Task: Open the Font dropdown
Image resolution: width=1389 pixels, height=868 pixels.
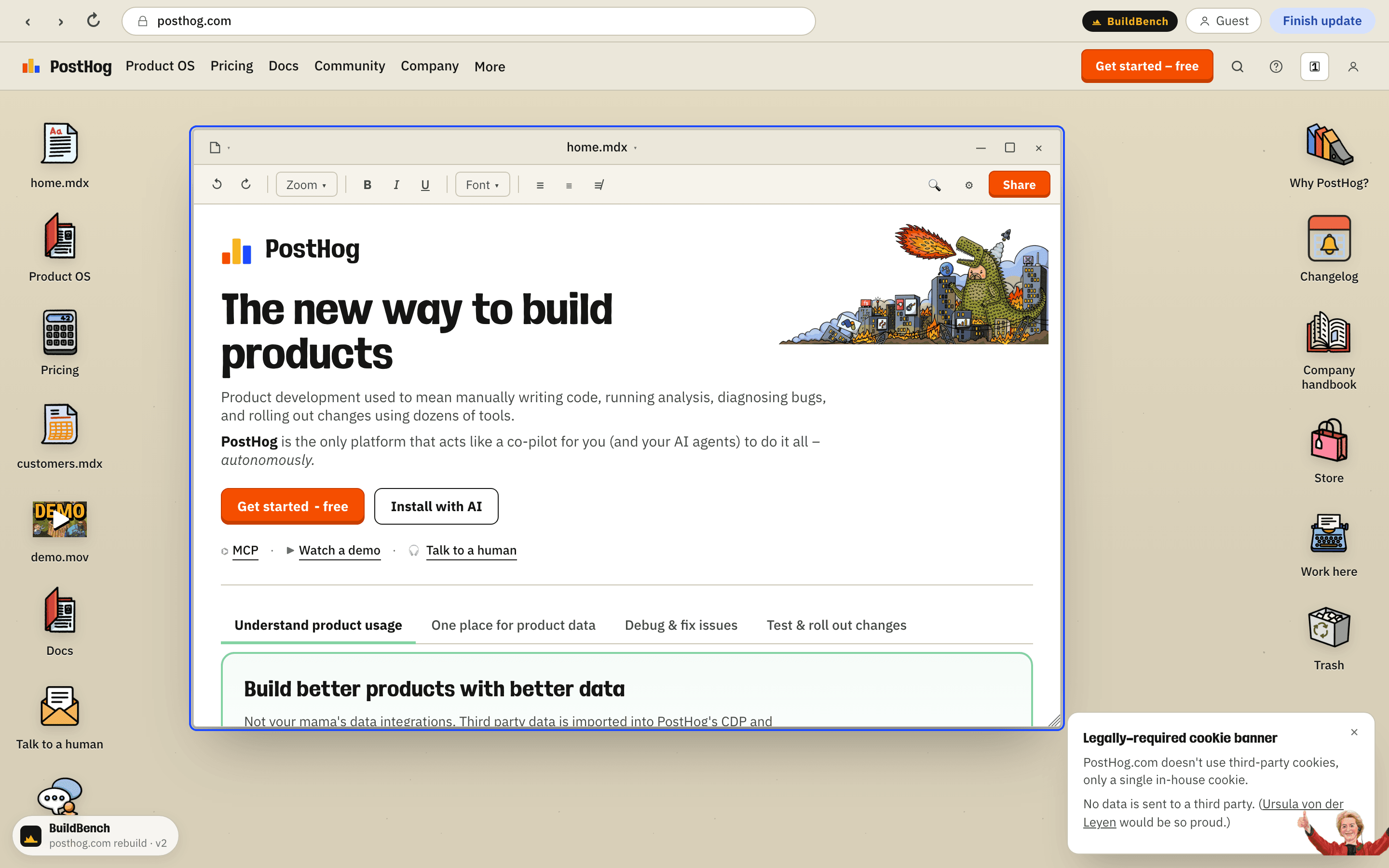Action: [x=483, y=184]
